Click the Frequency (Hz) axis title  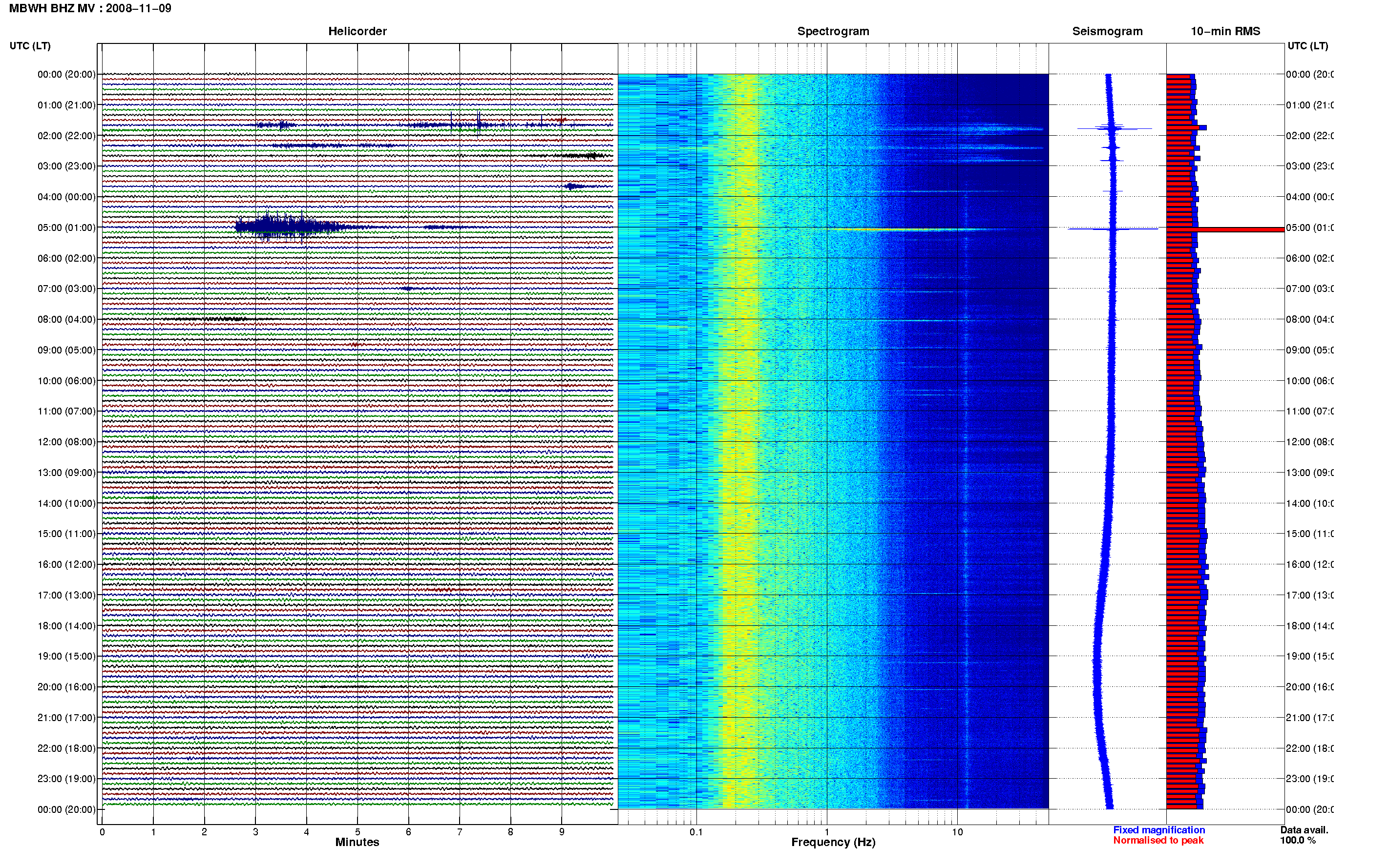(833, 843)
